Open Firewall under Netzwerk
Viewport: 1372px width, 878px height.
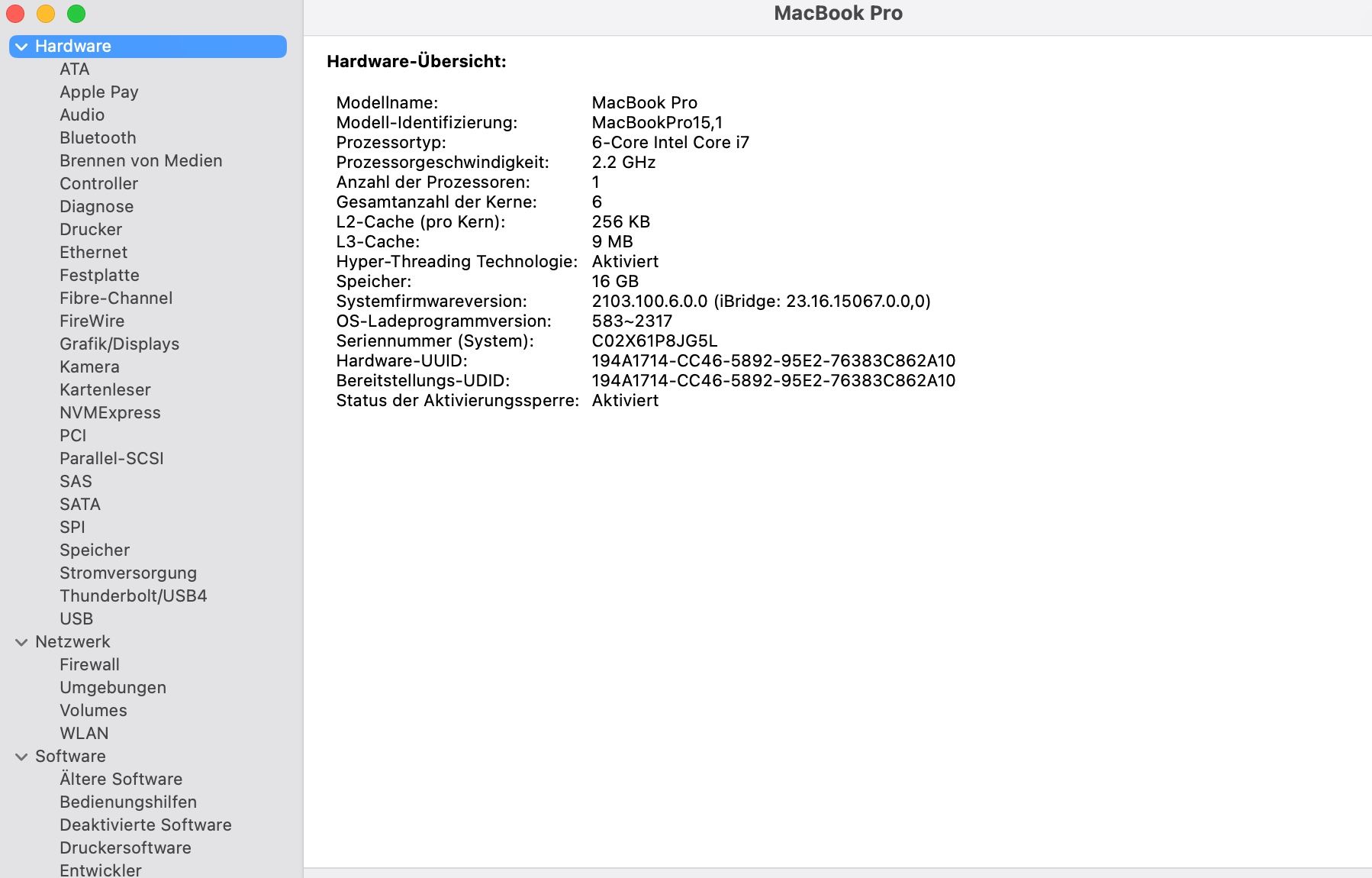(90, 665)
